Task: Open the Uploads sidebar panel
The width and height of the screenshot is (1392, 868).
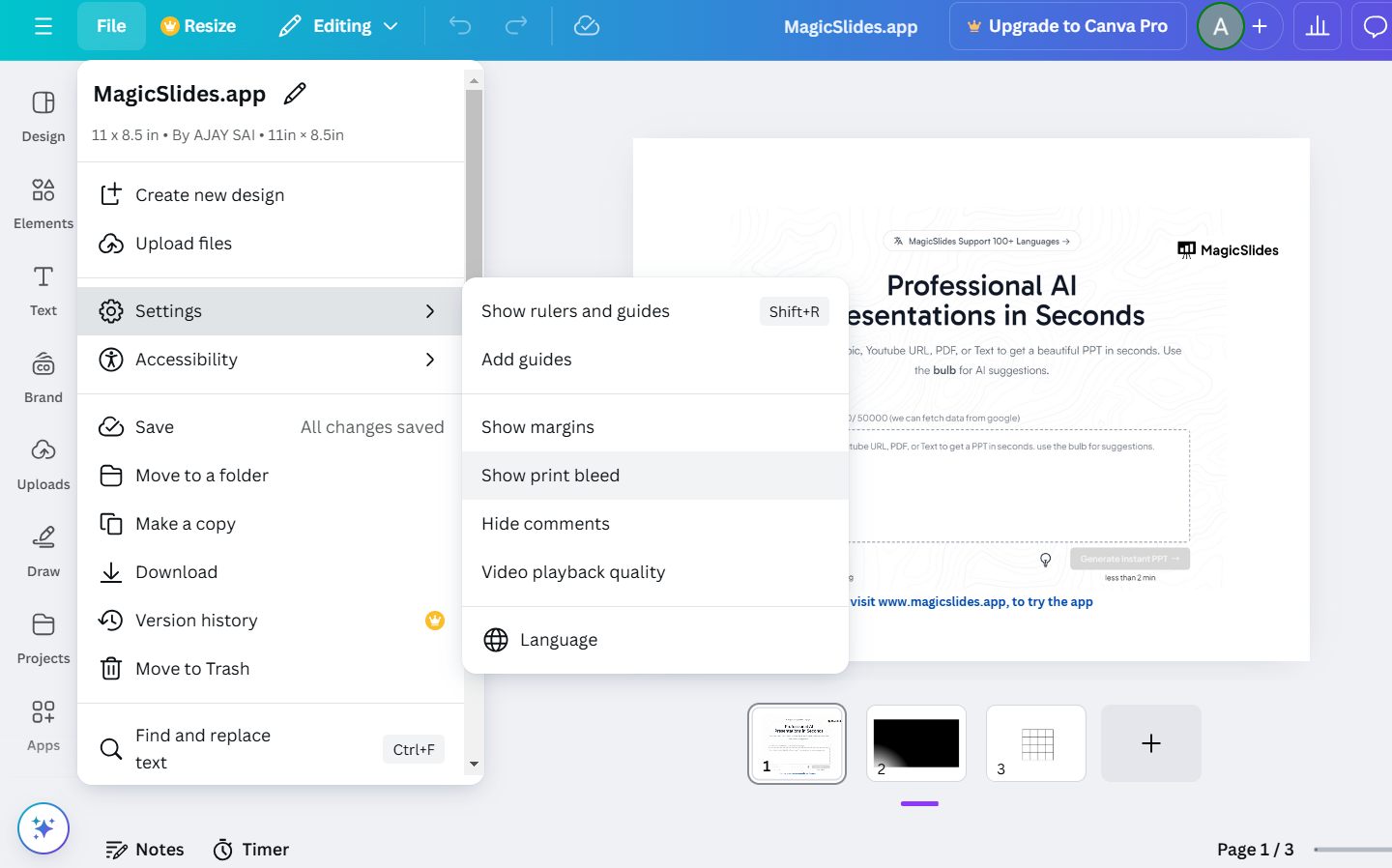Action: pos(43,464)
